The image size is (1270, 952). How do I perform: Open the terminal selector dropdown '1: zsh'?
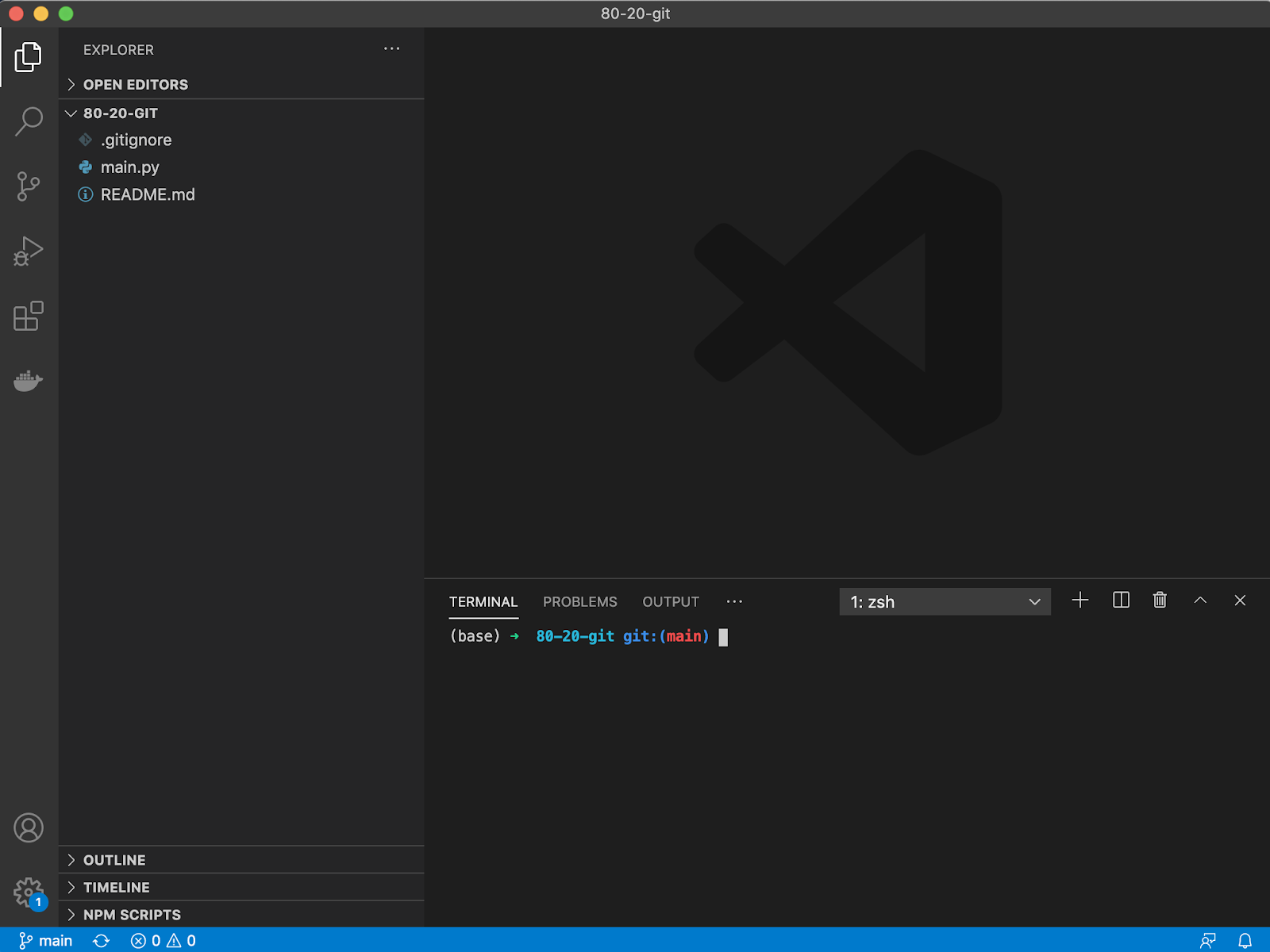click(x=945, y=602)
